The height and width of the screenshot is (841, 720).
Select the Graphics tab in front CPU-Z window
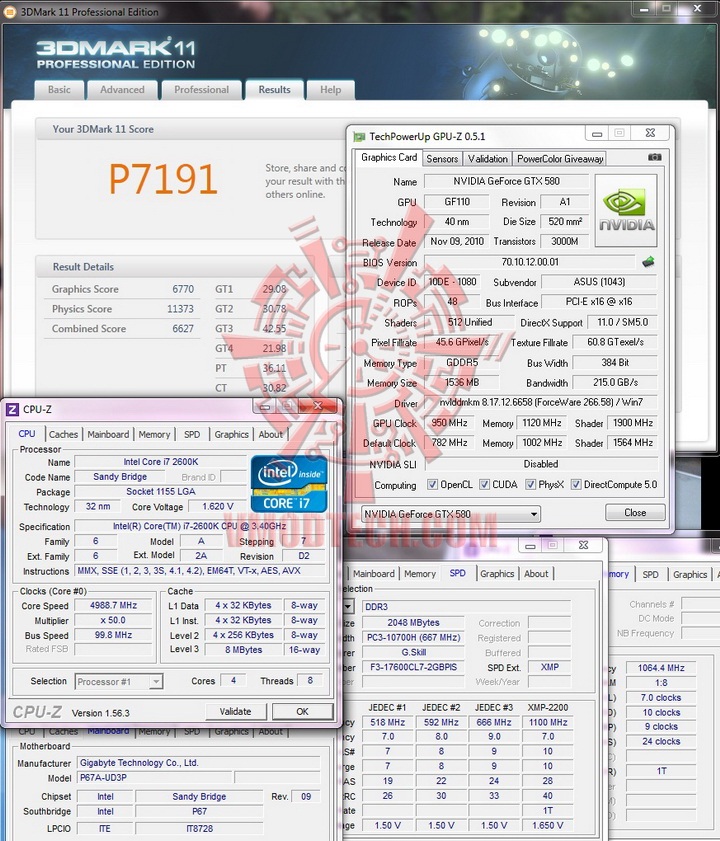[231, 434]
